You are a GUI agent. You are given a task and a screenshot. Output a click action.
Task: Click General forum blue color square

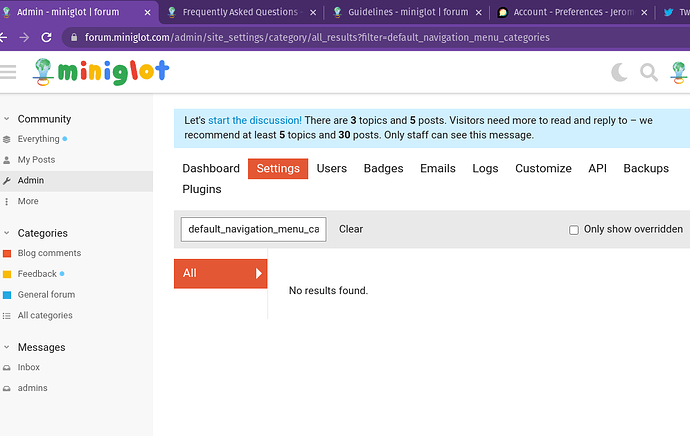coord(7,295)
